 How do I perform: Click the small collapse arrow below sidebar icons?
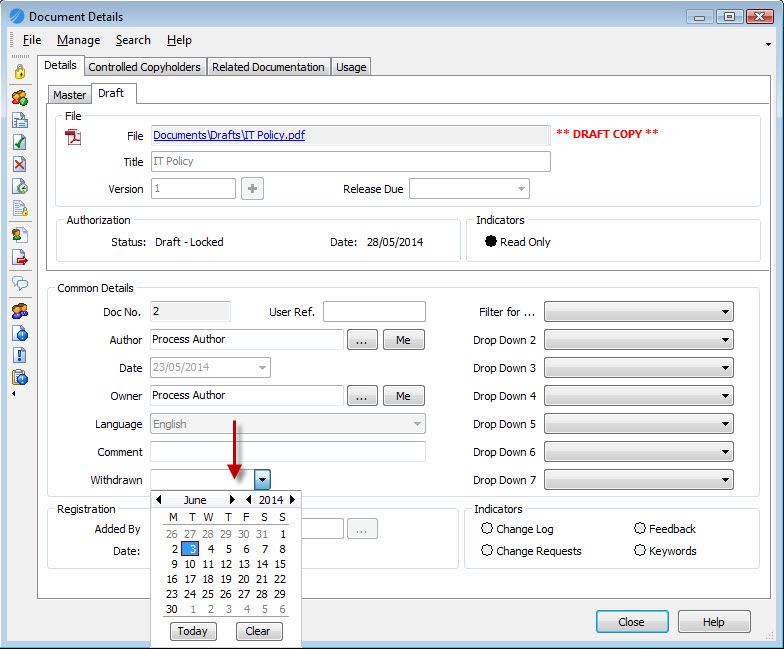[x=14, y=394]
